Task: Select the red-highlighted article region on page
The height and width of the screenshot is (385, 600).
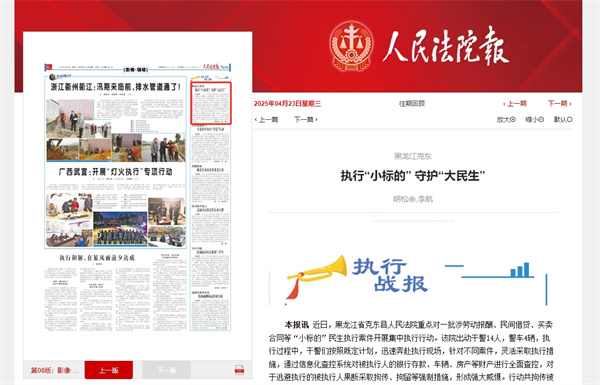Action: (211, 103)
